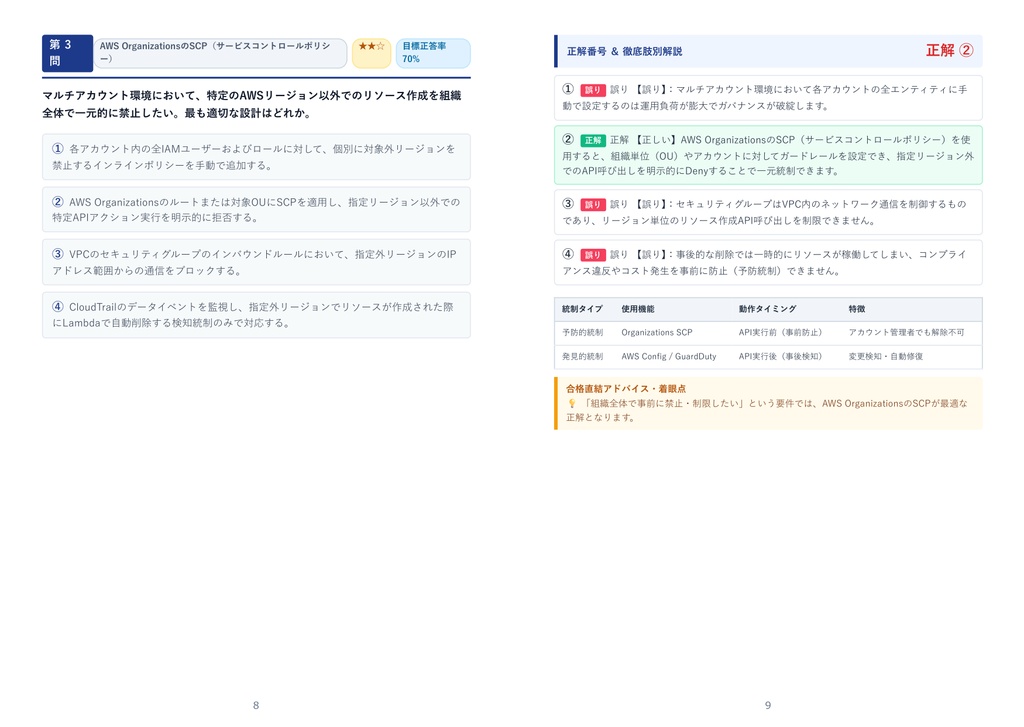
Task: Click page number 9
Action: pos(768,705)
